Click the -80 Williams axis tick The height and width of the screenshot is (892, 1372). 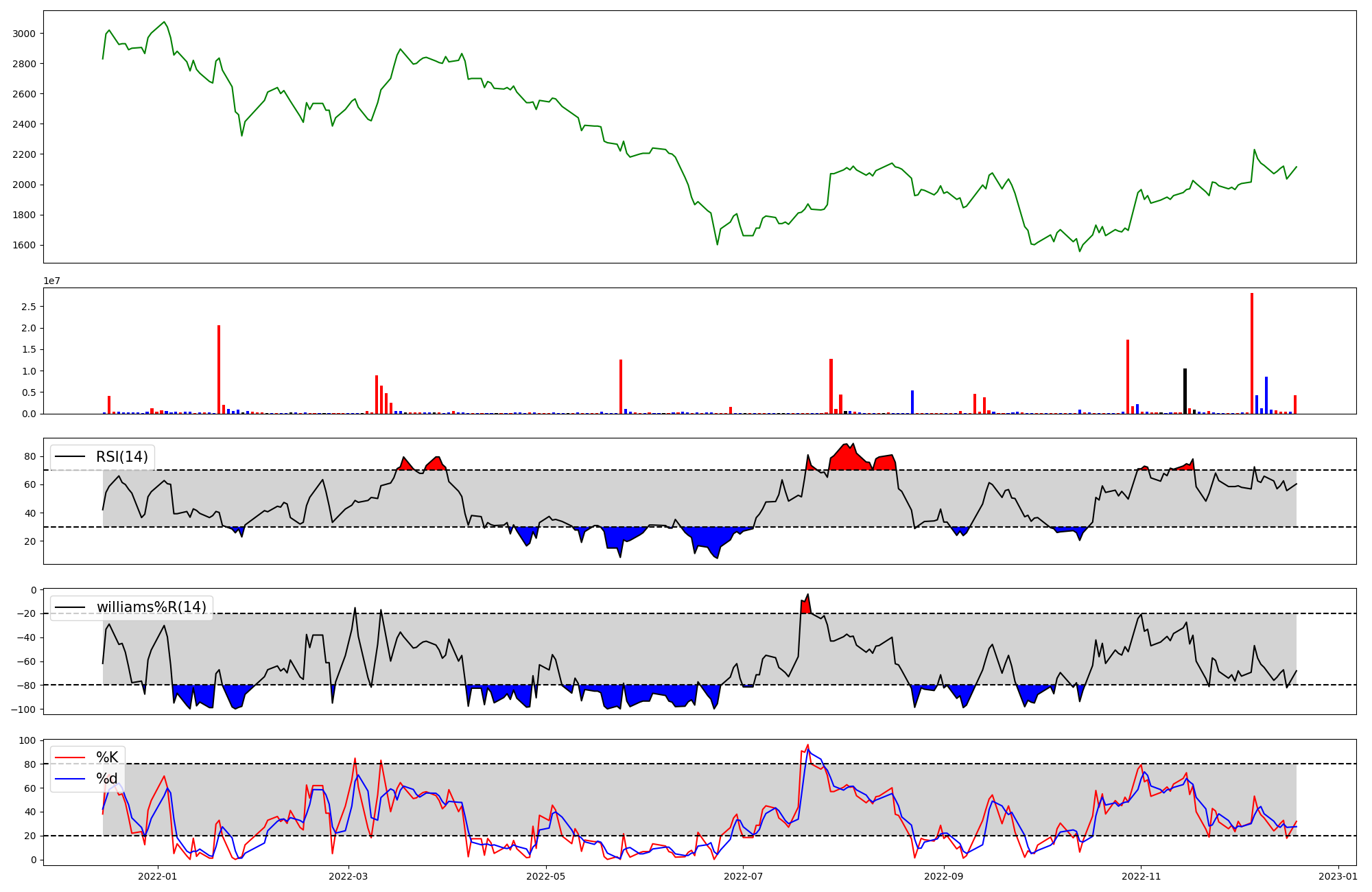coord(27,685)
